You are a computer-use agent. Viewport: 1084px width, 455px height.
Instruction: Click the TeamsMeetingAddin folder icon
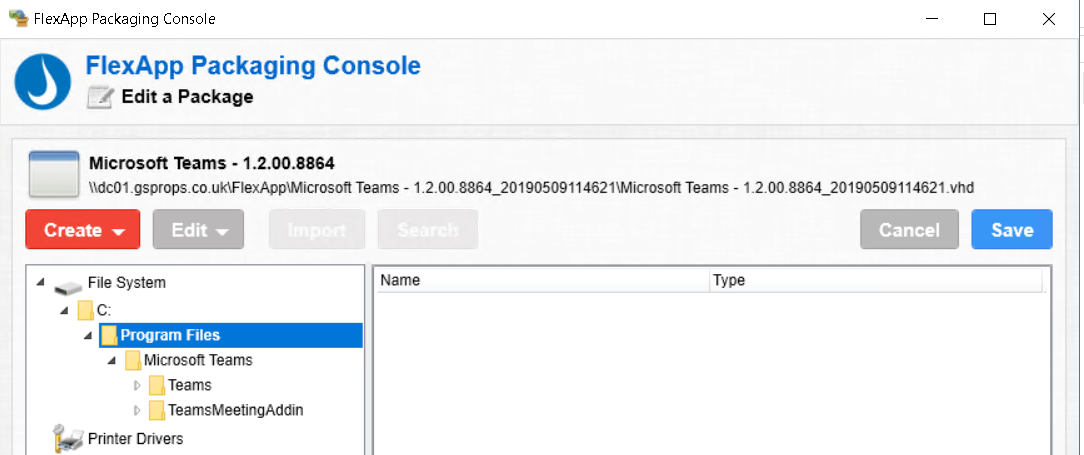click(x=156, y=410)
